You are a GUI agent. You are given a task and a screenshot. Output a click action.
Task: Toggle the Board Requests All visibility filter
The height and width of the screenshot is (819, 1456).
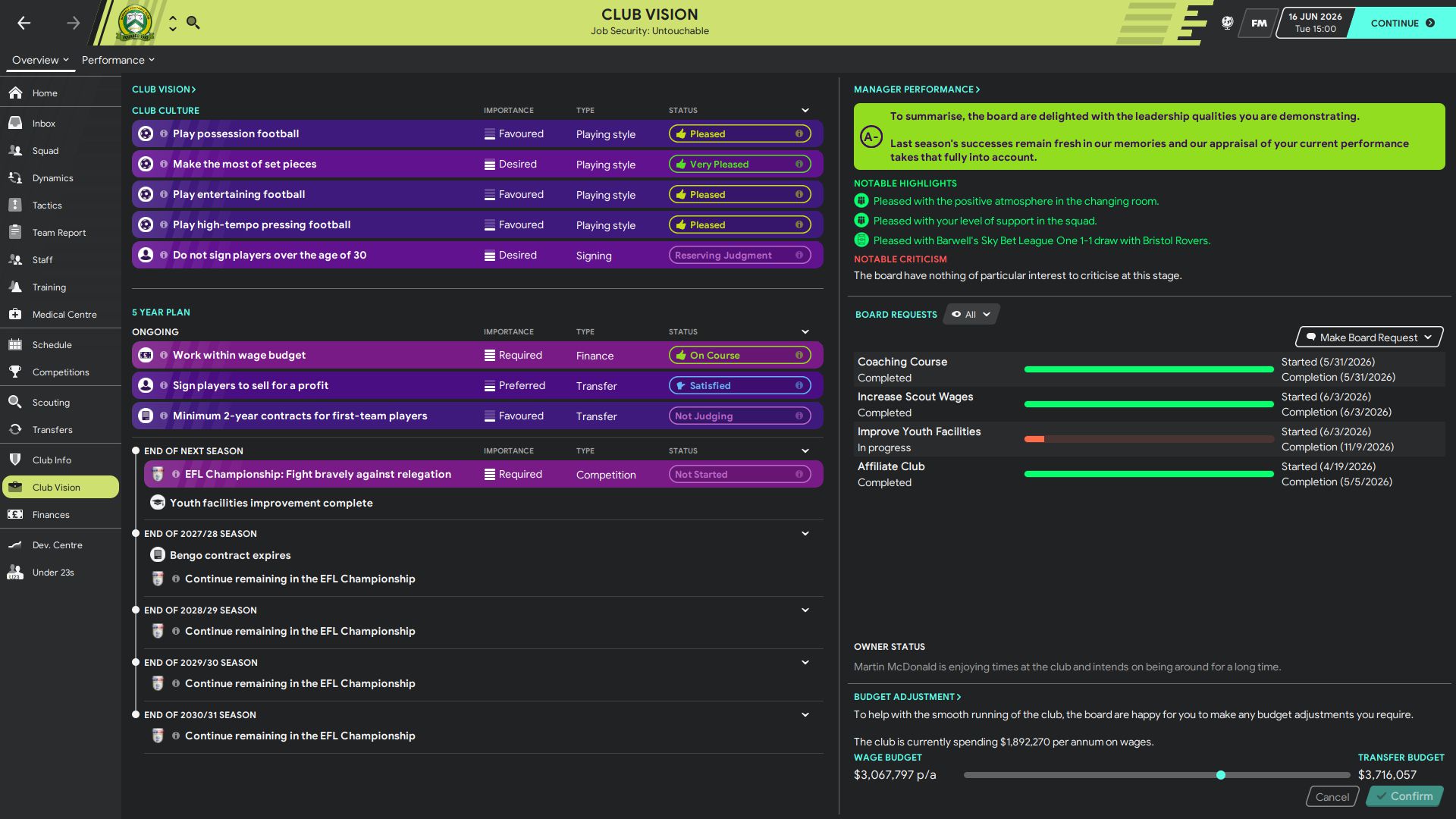[971, 314]
